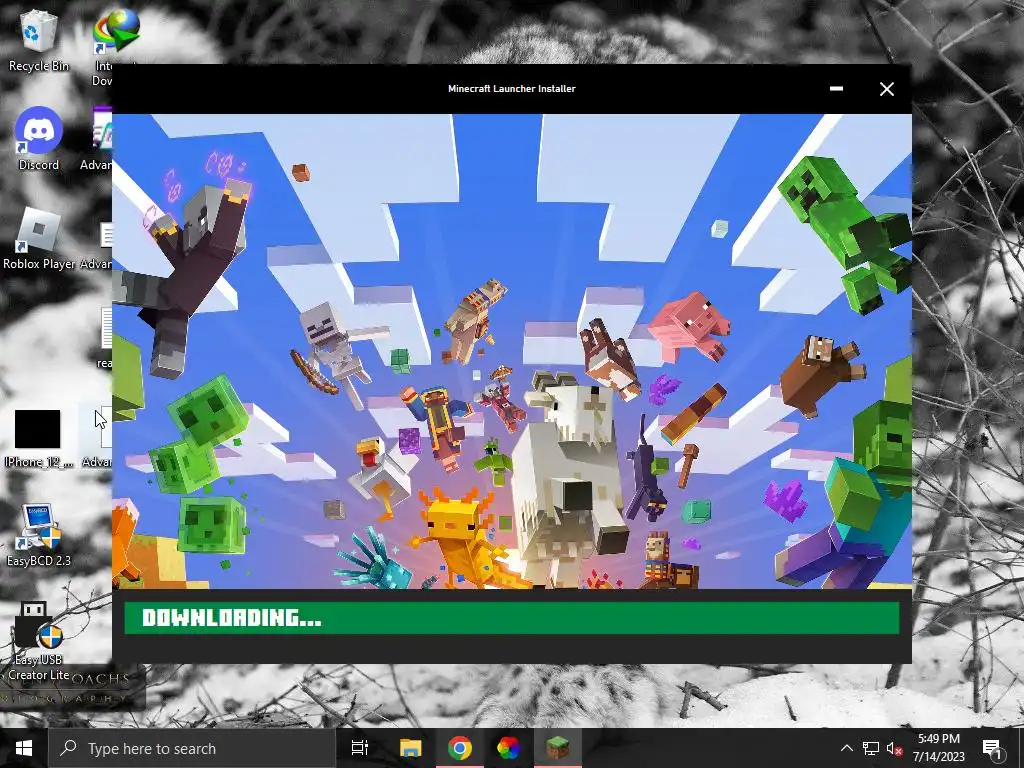Open File Explorer from taskbar
Viewport: 1024px width, 768px height.
point(410,748)
